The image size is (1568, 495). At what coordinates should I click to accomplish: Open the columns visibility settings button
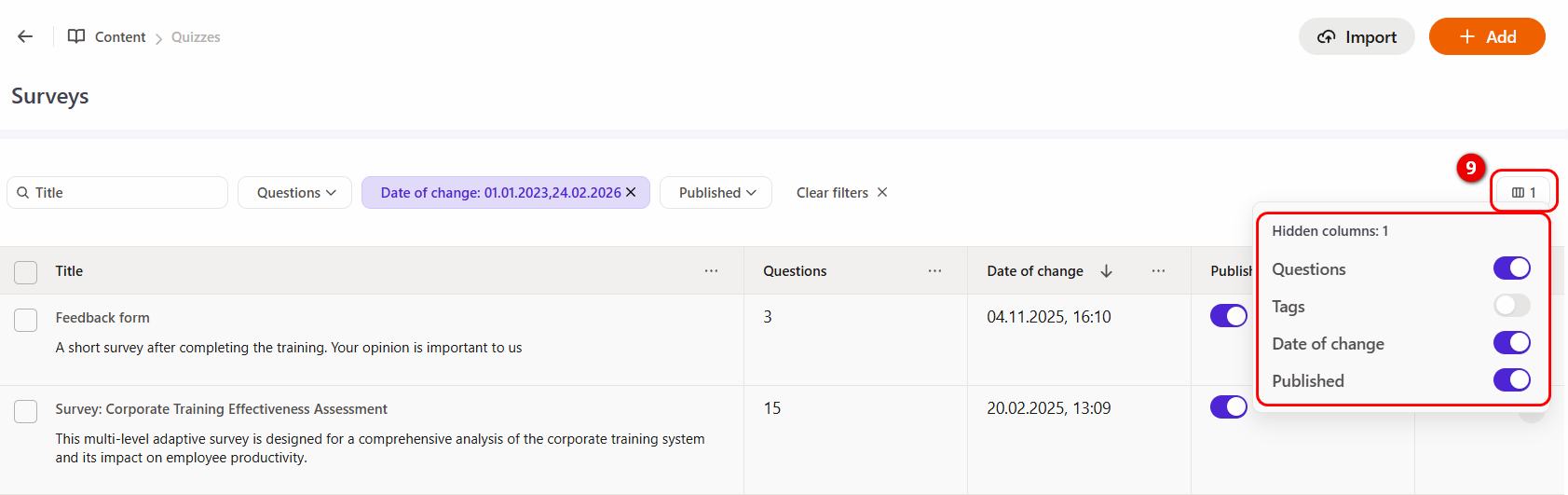(1523, 192)
